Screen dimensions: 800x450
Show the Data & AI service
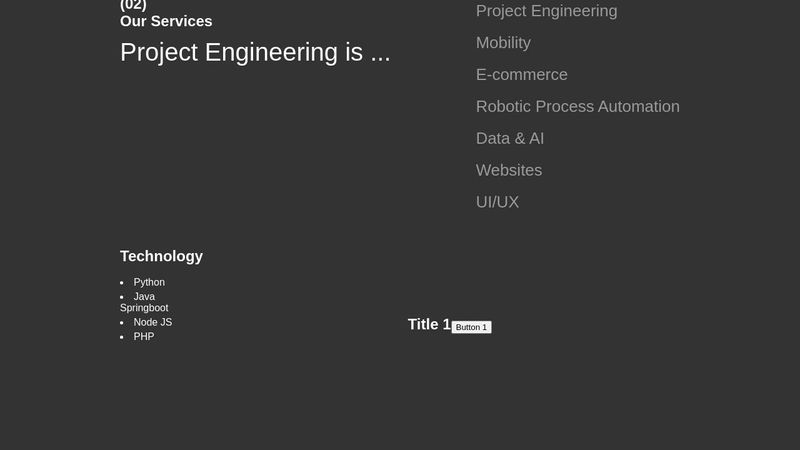510,139
